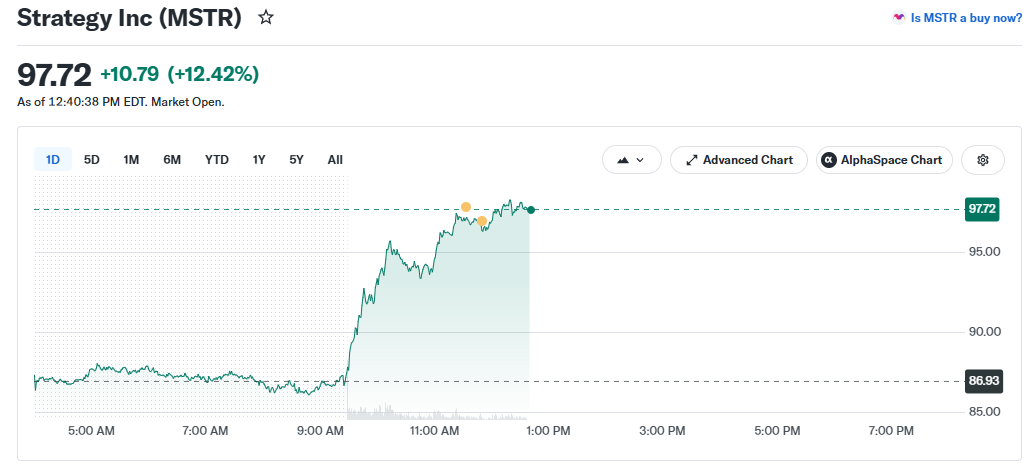Switch to the 5Y chart range

[x=296, y=160]
